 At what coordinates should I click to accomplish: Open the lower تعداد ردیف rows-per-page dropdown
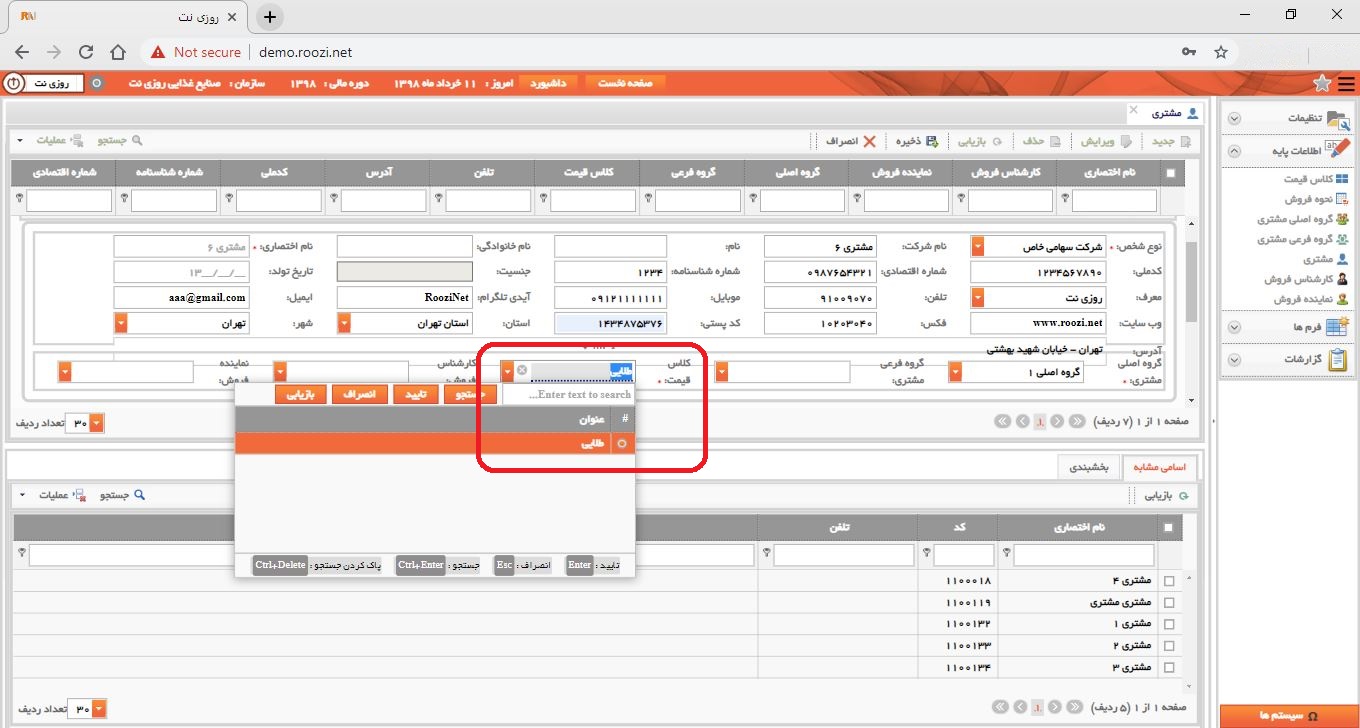tap(97, 710)
